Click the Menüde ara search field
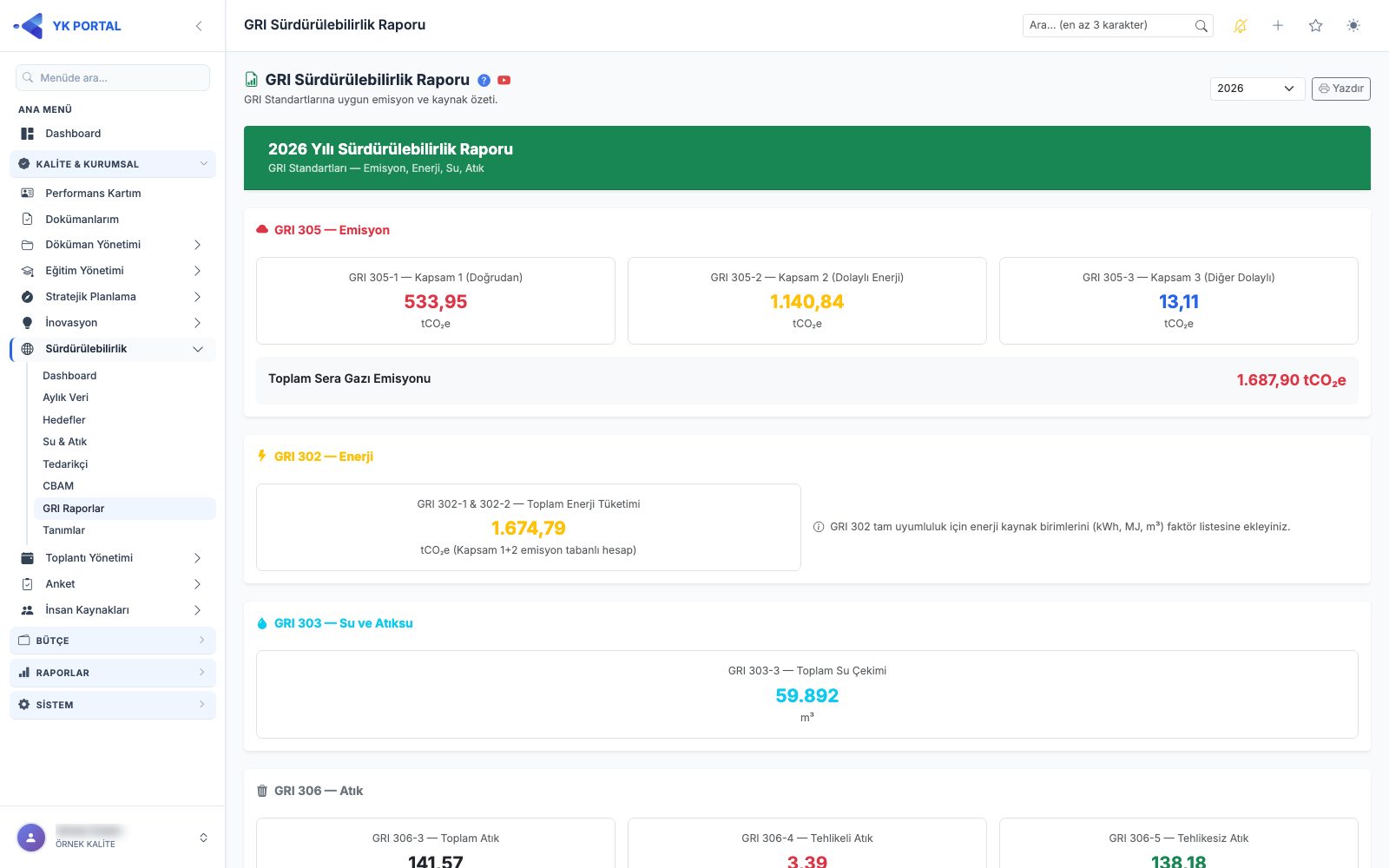The height and width of the screenshot is (868, 1389). (x=113, y=77)
